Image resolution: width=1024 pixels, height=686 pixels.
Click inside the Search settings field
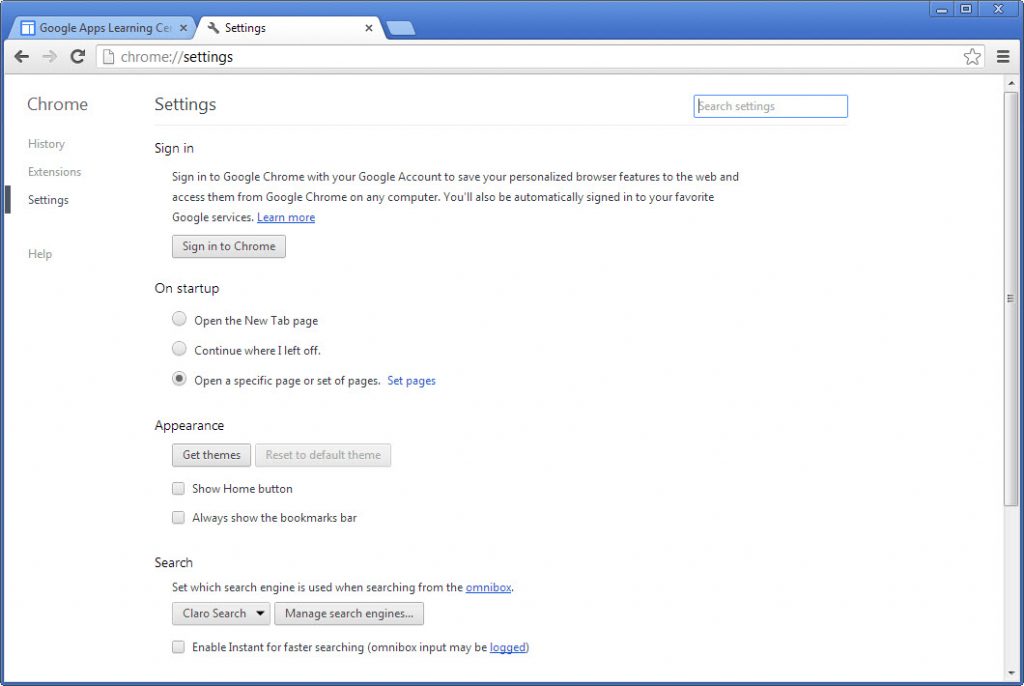tap(770, 106)
